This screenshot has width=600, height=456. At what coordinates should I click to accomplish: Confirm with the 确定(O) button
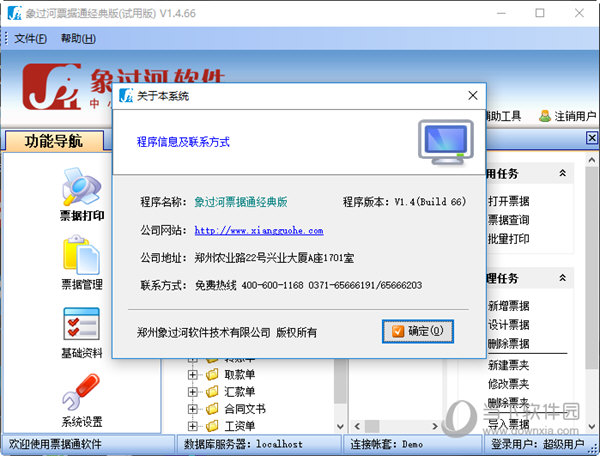(x=418, y=331)
